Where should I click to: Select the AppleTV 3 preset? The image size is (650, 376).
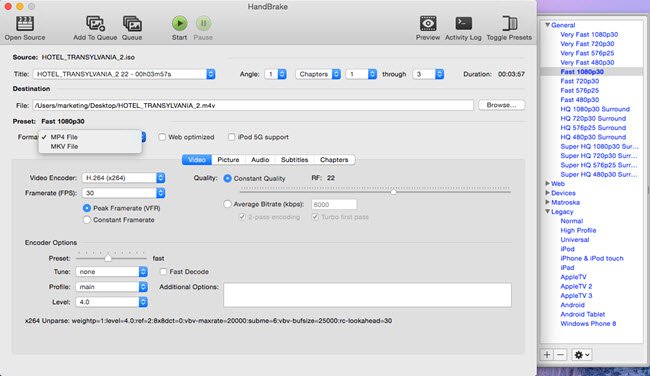(576, 296)
